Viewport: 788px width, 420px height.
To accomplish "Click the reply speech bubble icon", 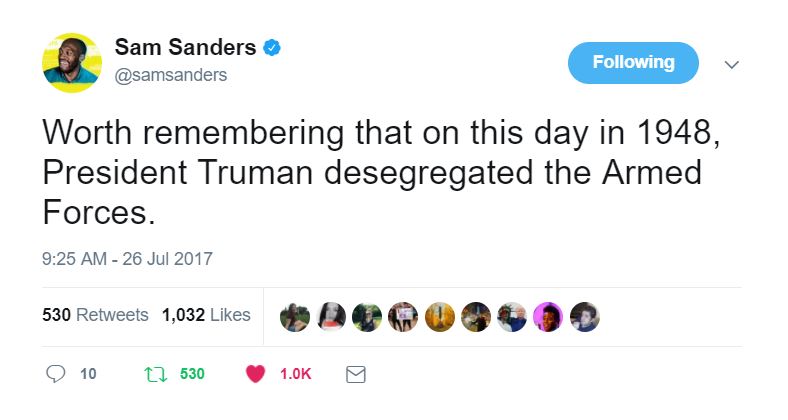I will pyautogui.click(x=56, y=374).
